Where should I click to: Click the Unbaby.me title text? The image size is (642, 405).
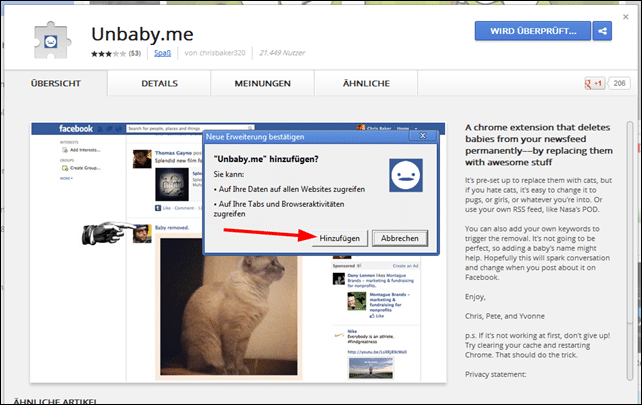click(x=142, y=34)
